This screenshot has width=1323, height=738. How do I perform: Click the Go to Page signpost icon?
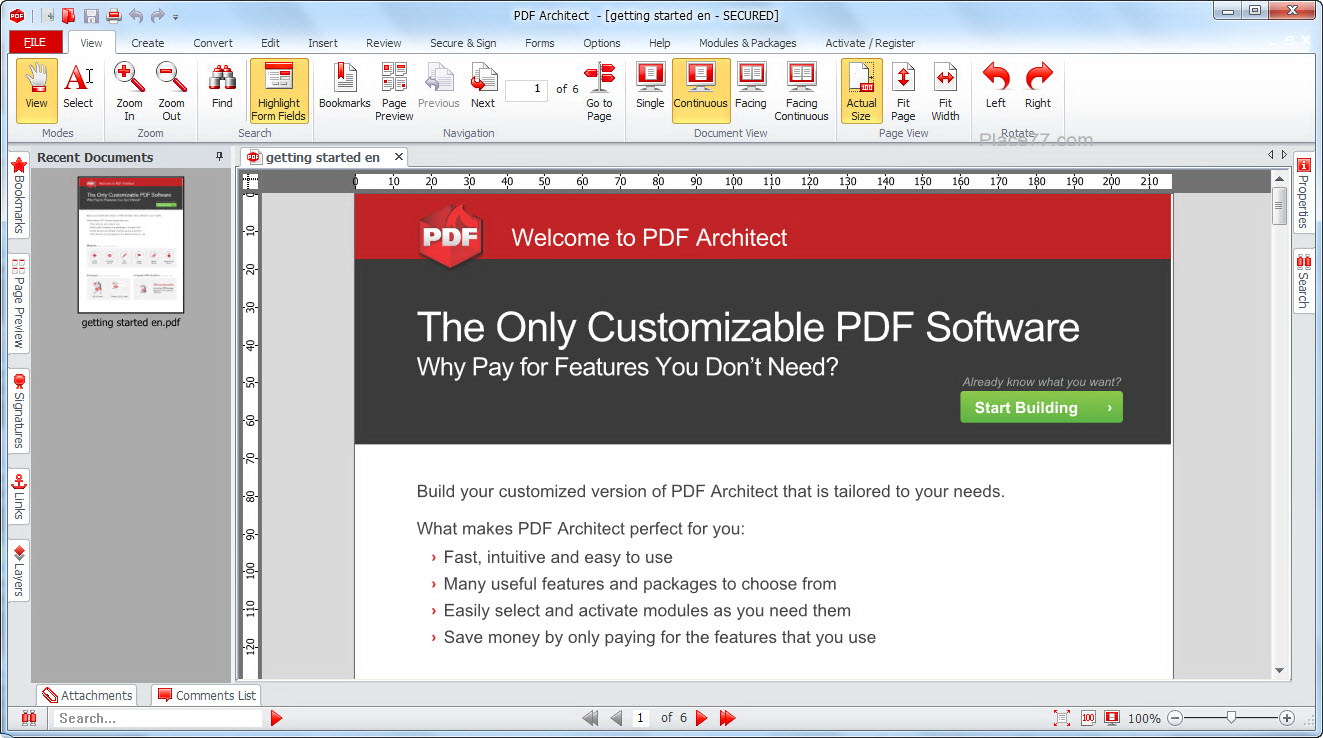(x=599, y=90)
